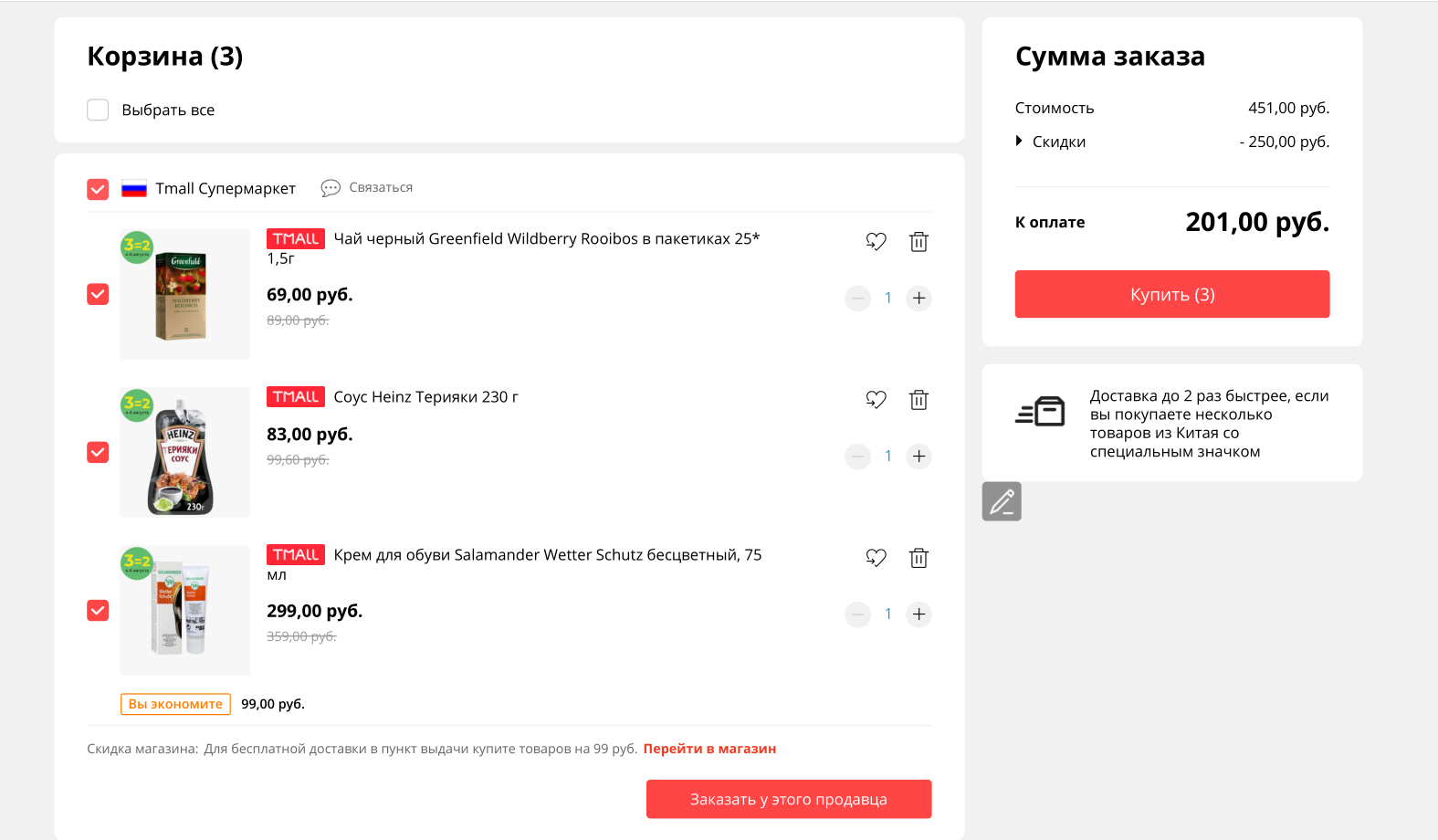This screenshot has width=1438, height=840.
Task: Expand the Скидки discounts breakdown
Action: pos(1051,142)
